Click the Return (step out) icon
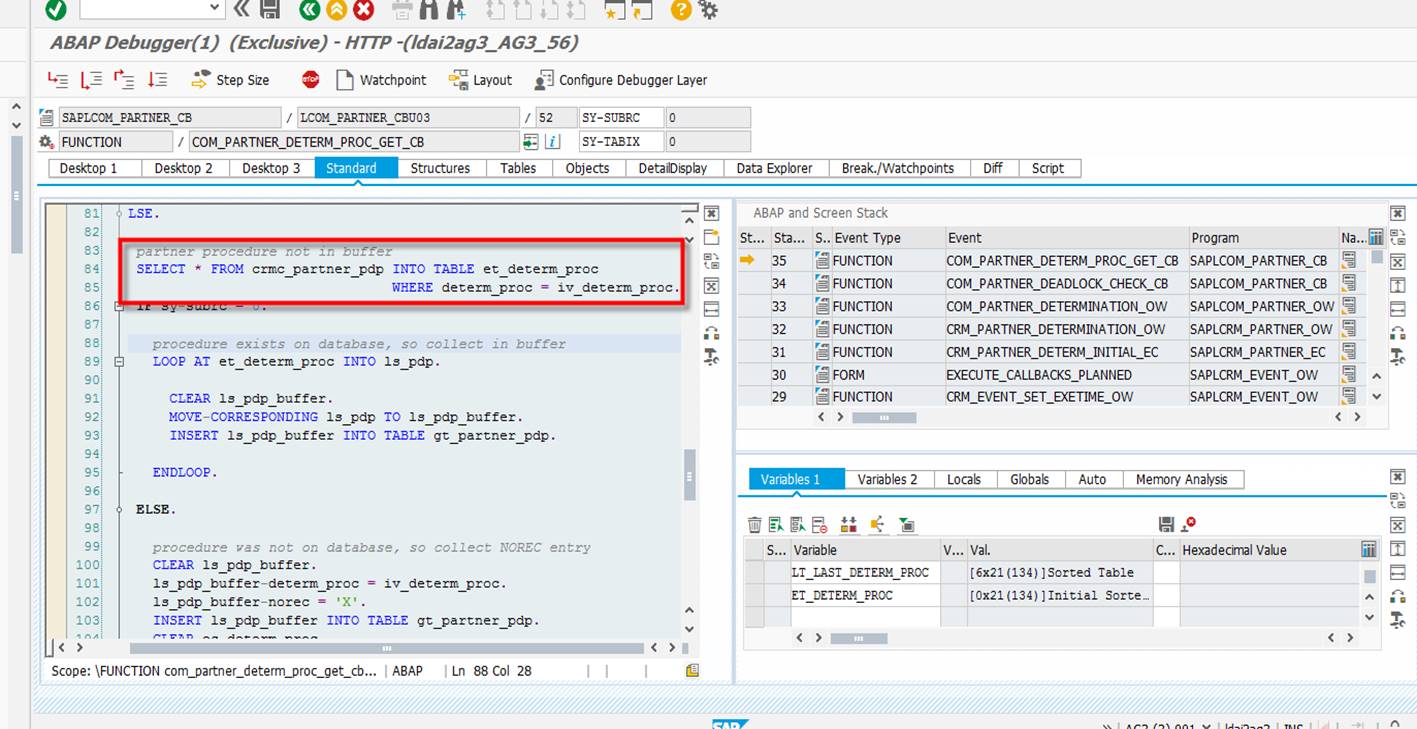The height and width of the screenshot is (729, 1417). pos(124,80)
